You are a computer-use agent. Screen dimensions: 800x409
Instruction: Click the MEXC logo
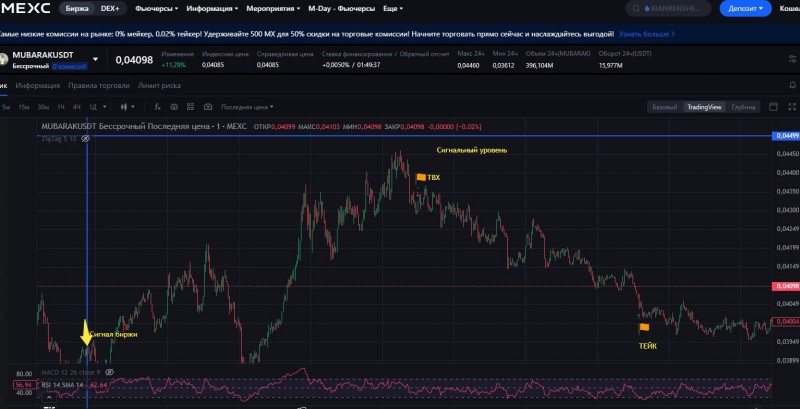pos(26,8)
